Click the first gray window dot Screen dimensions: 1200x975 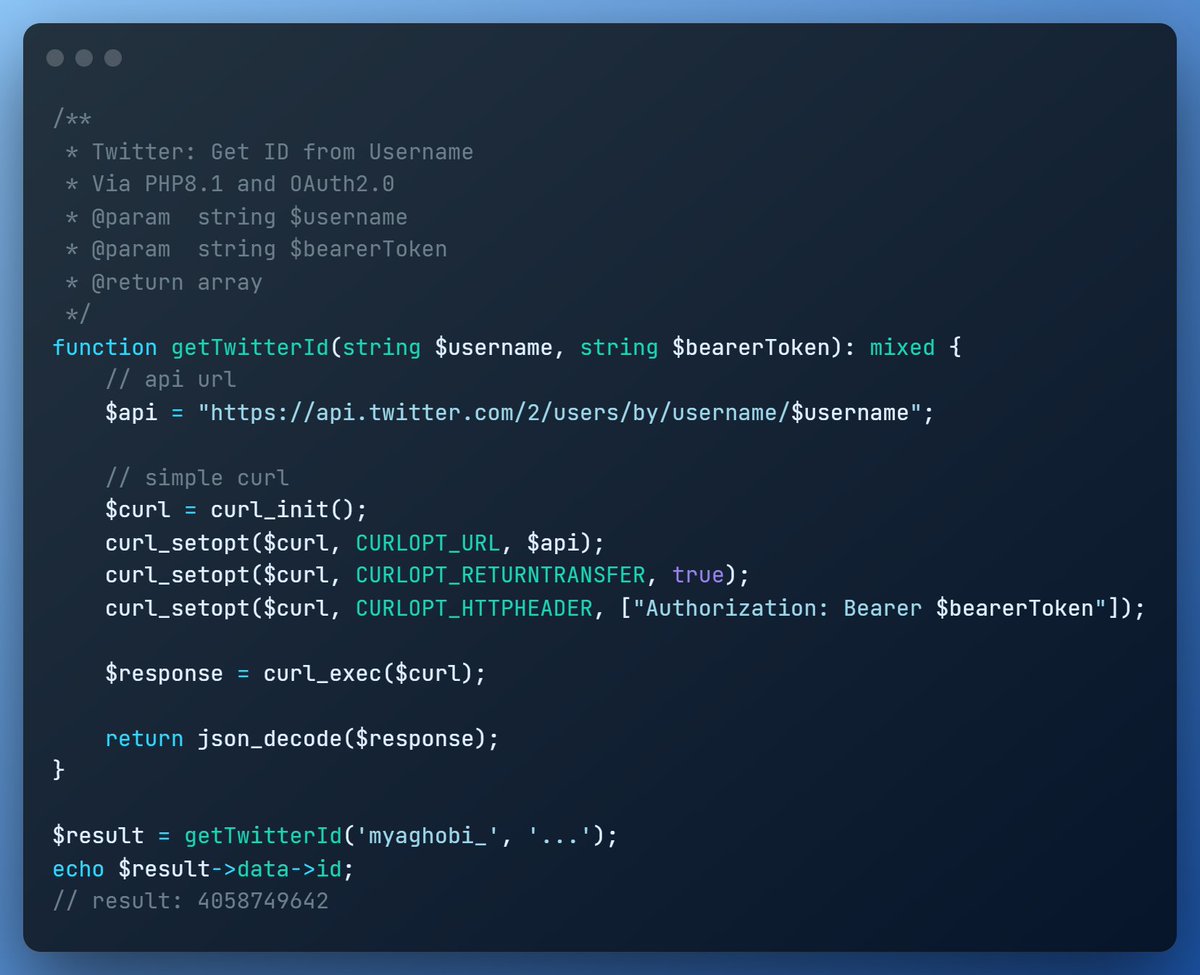point(55,58)
